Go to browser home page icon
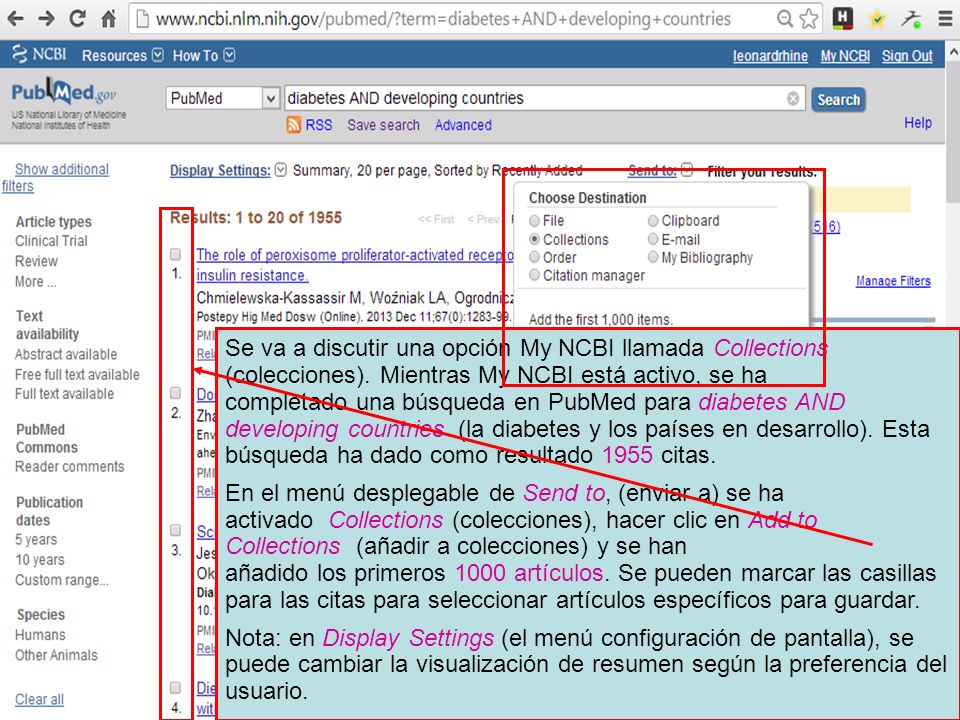Viewport: 960px width, 720px height. click(x=109, y=18)
